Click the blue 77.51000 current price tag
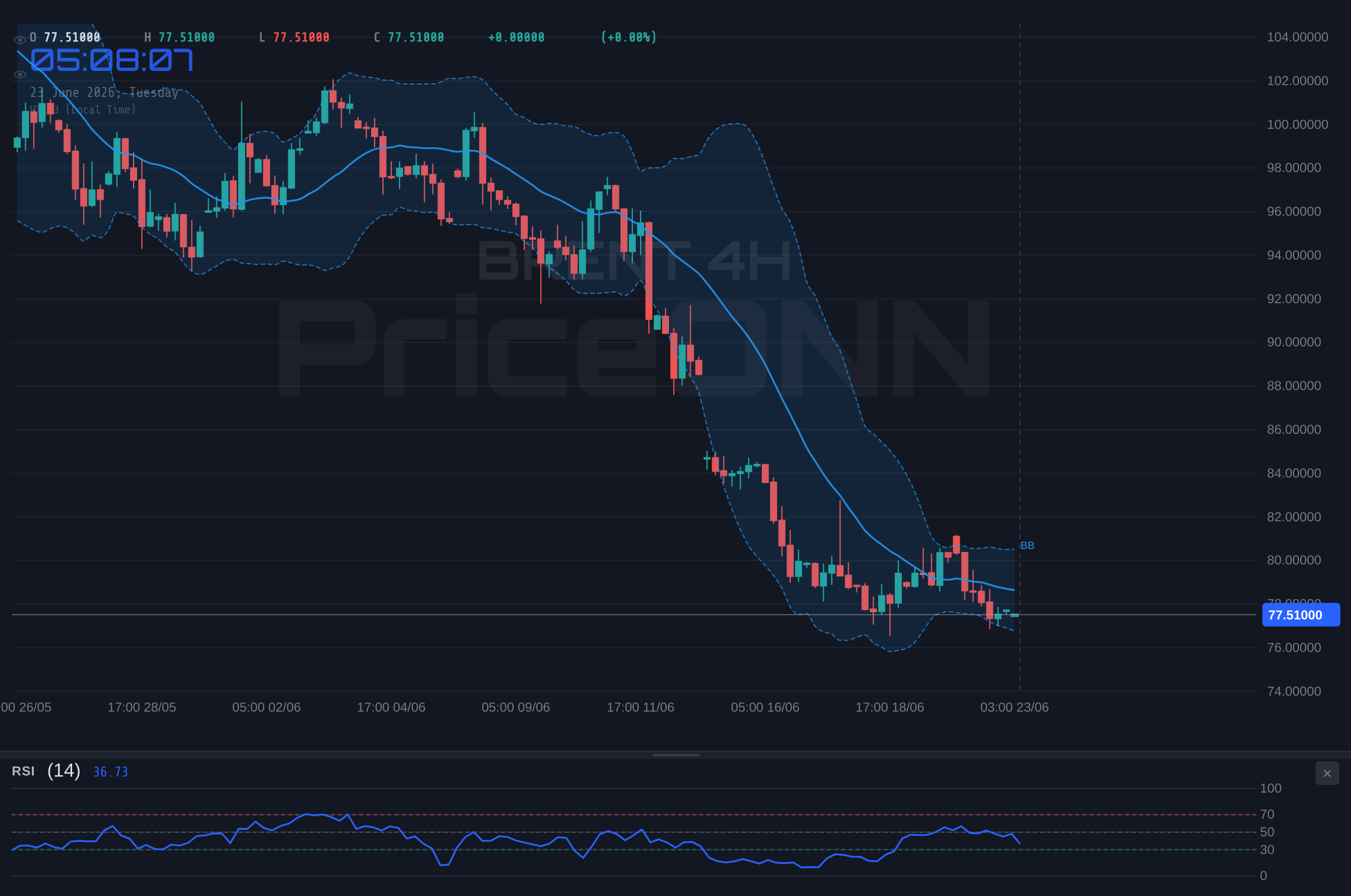This screenshot has height=896, width=1351. [x=1301, y=615]
